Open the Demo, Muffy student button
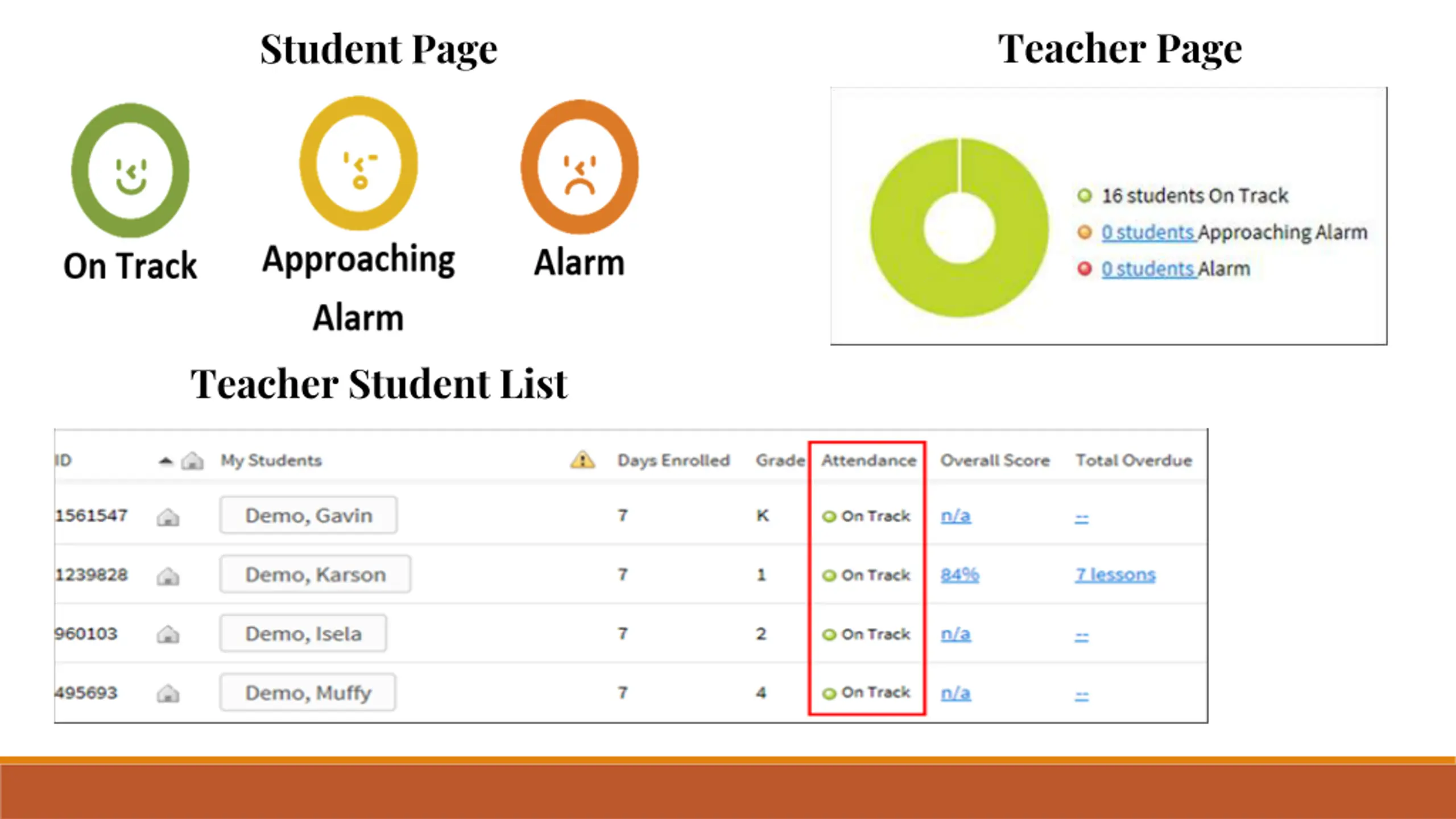 pos(308,693)
